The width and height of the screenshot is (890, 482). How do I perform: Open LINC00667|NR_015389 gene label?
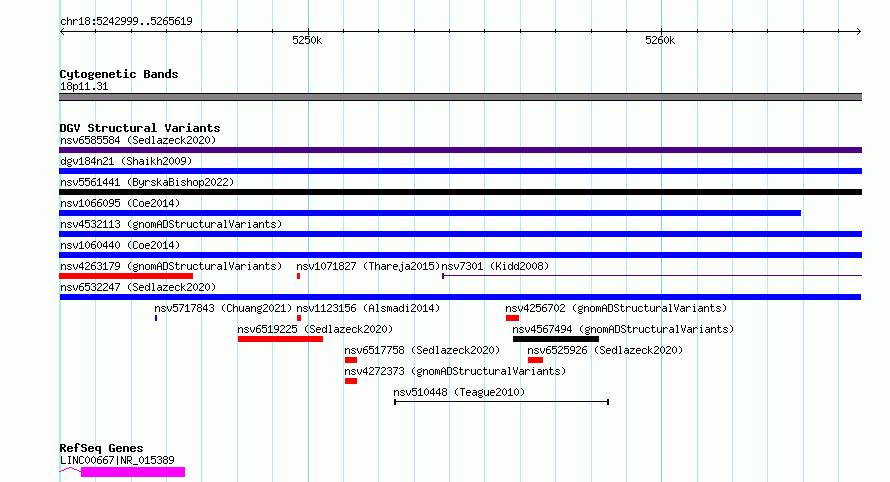point(117,460)
